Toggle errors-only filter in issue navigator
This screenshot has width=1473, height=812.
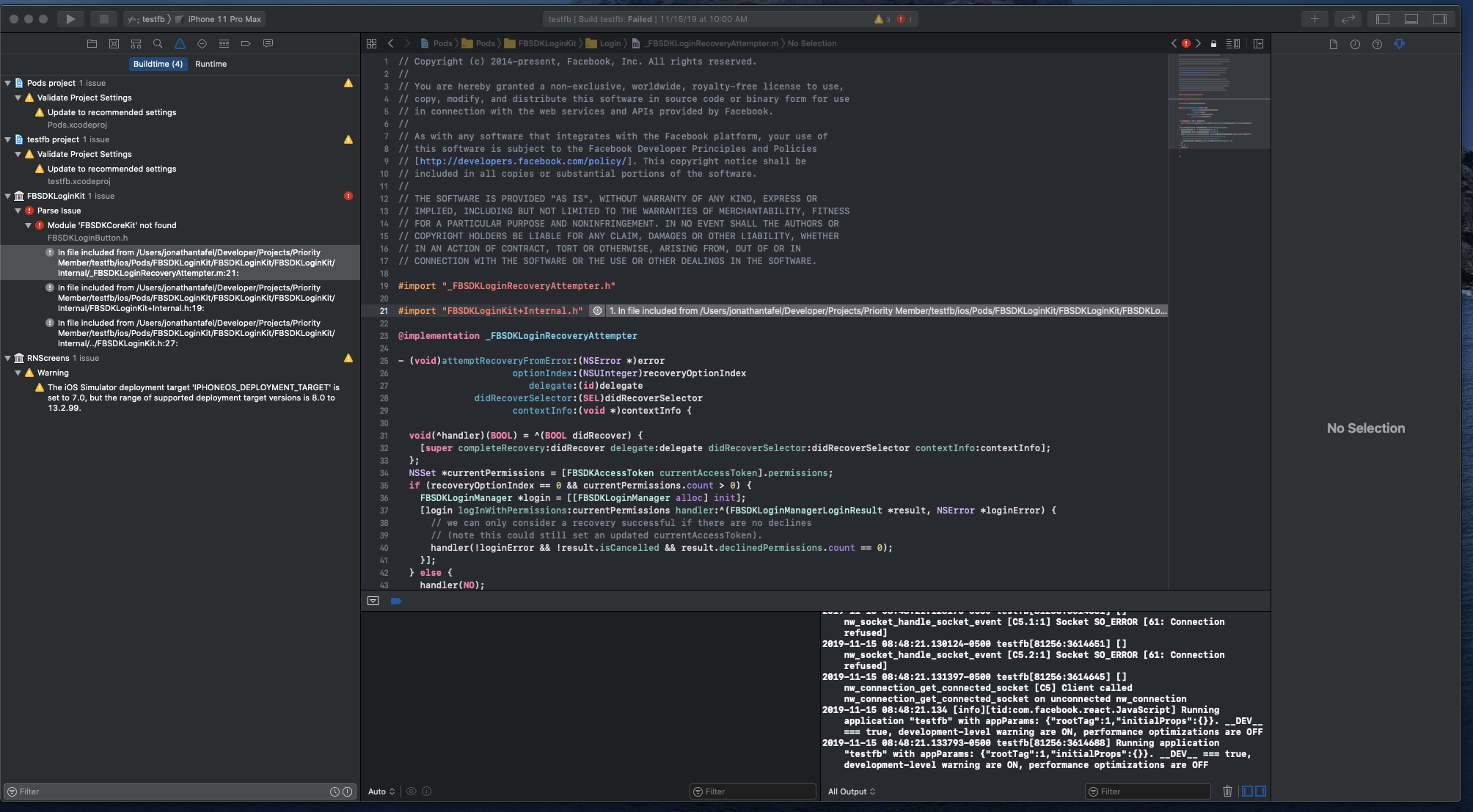tap(347, 791)
